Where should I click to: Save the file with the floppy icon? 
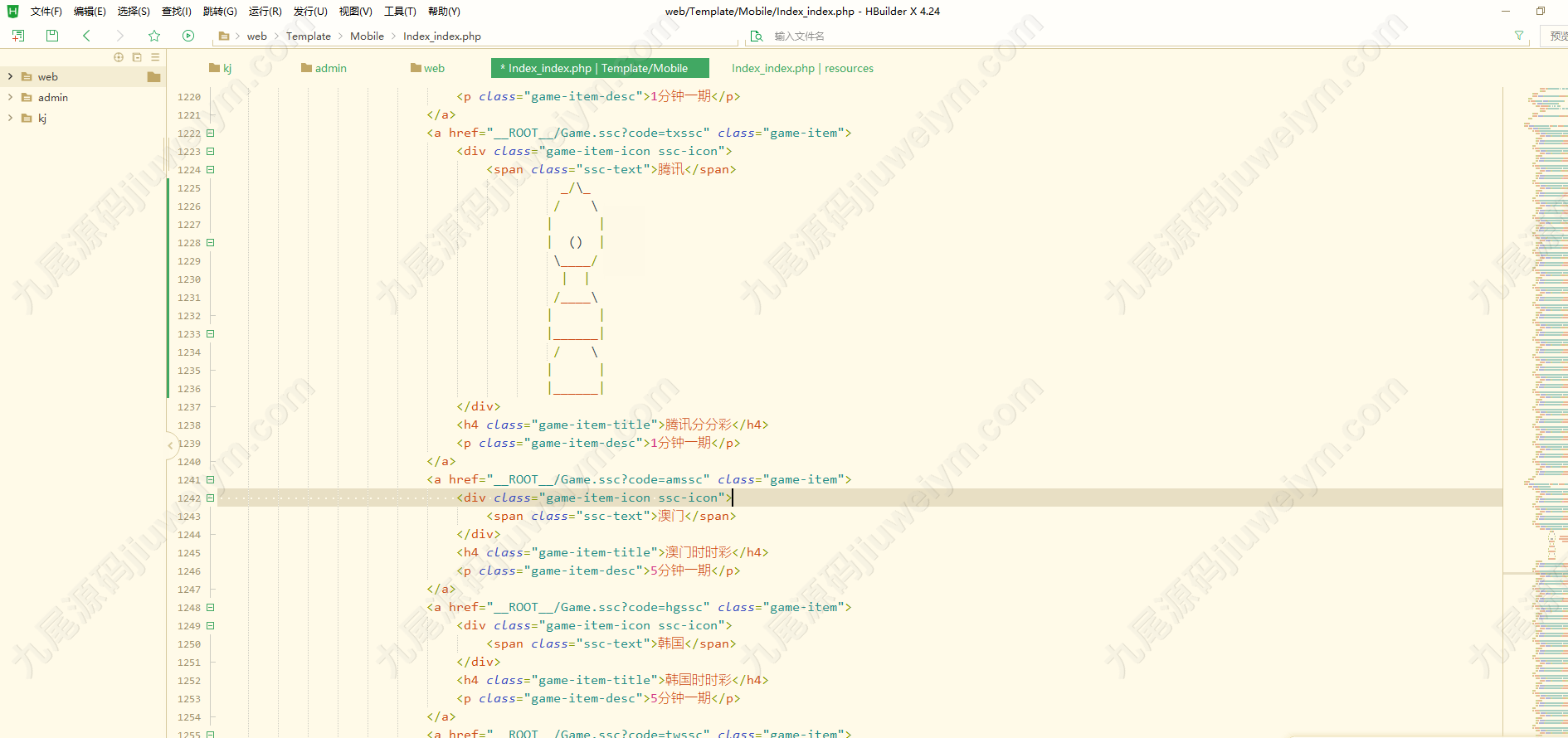[52, 36]
